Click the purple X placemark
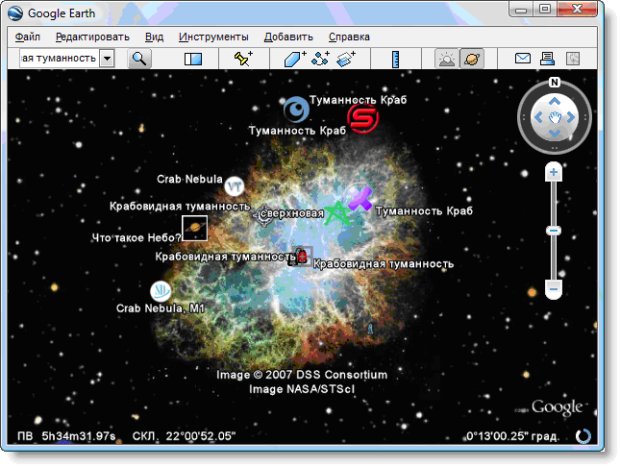The image size is (620, 467). [360, 199]
